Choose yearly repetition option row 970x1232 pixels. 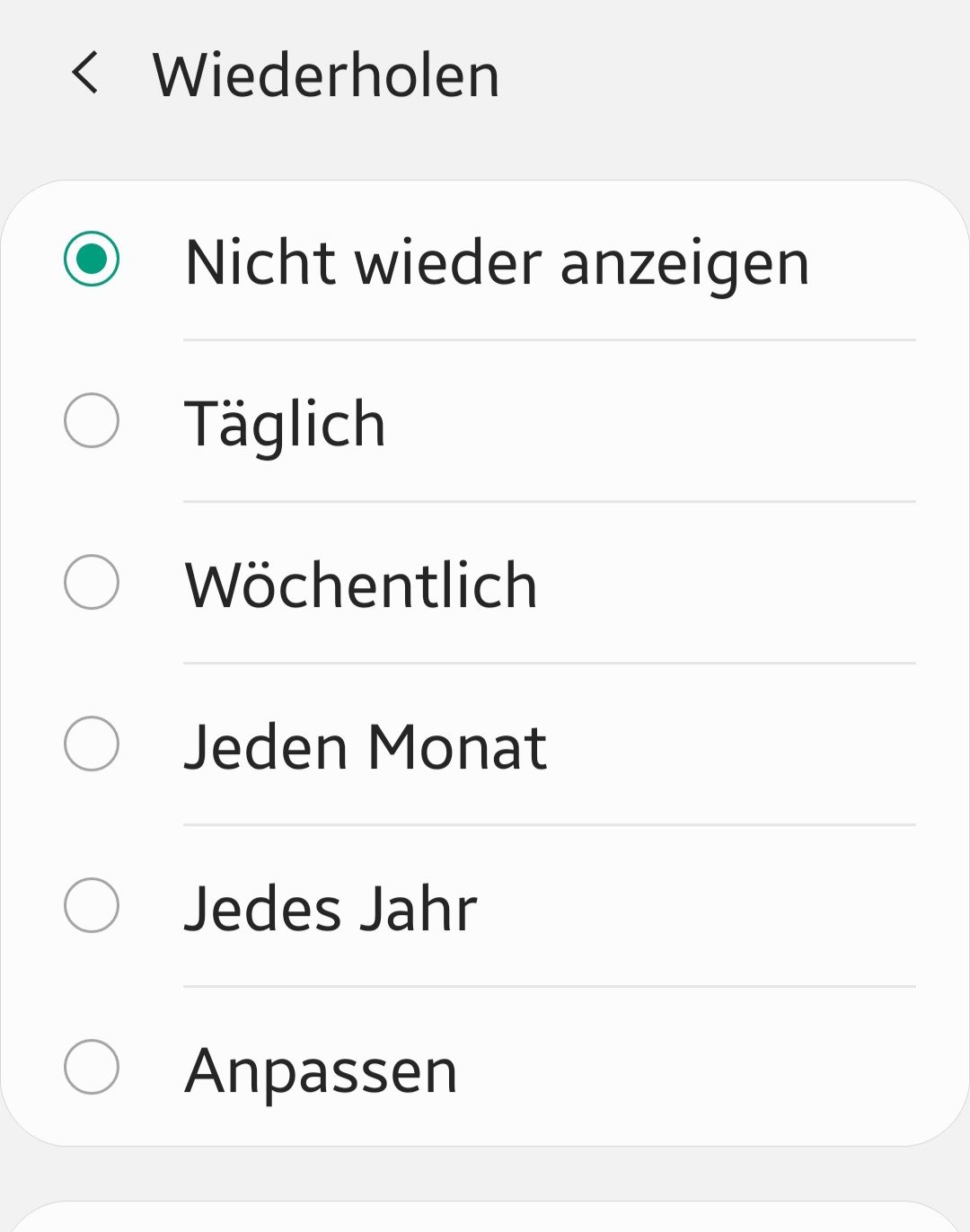click(x=485, y=905)
